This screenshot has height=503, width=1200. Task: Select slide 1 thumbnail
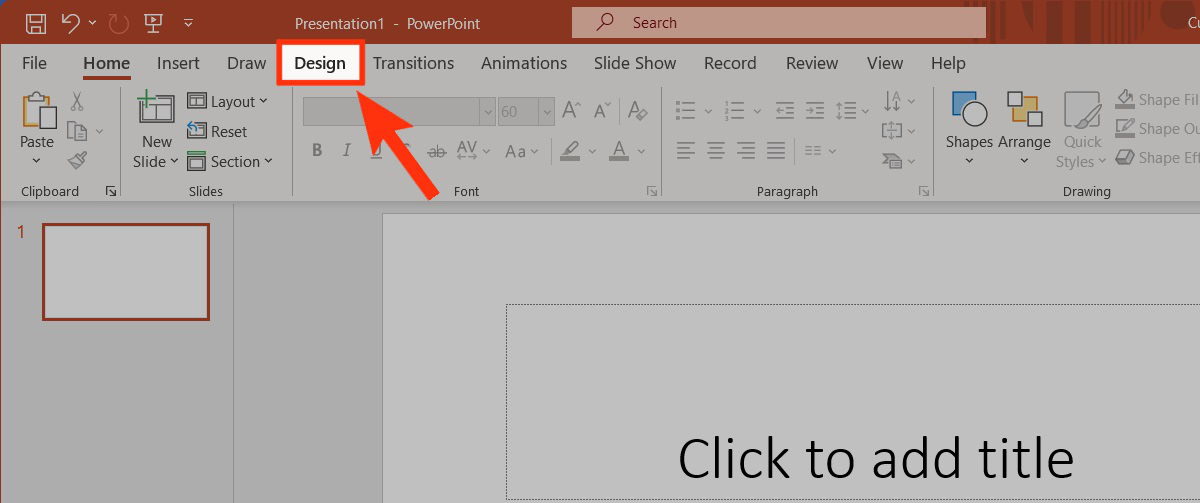tap(126, 272)
